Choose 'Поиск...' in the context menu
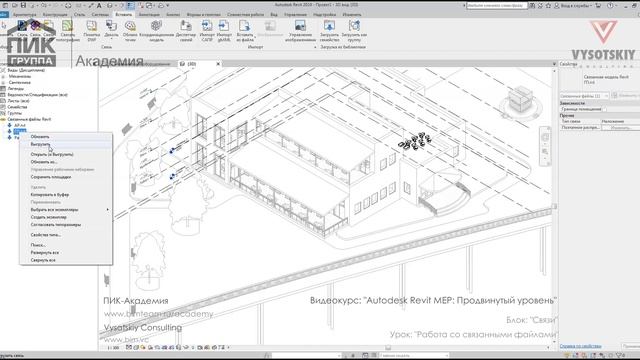 pos(38,245)
